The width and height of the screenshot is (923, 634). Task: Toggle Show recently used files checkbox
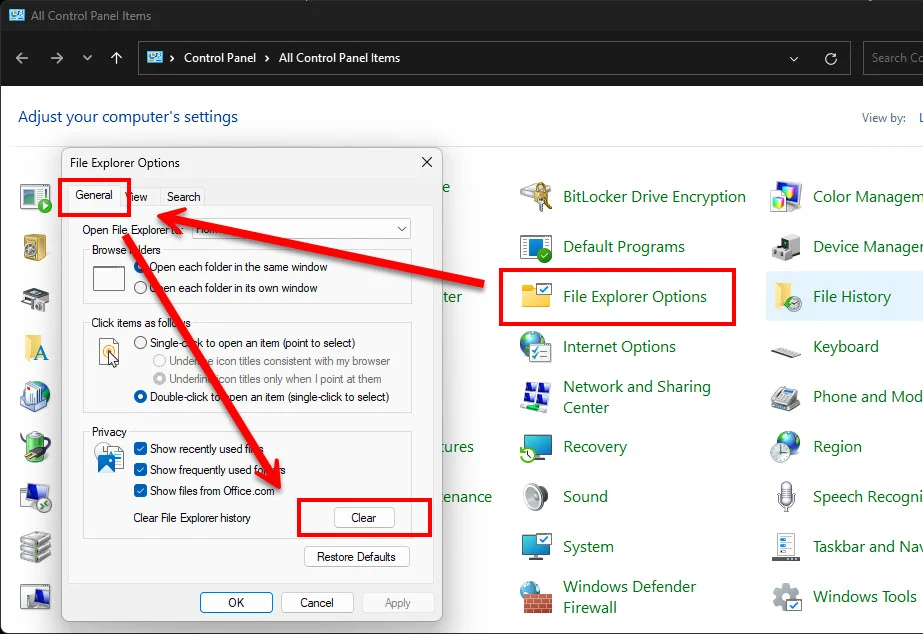click(140, 449)
